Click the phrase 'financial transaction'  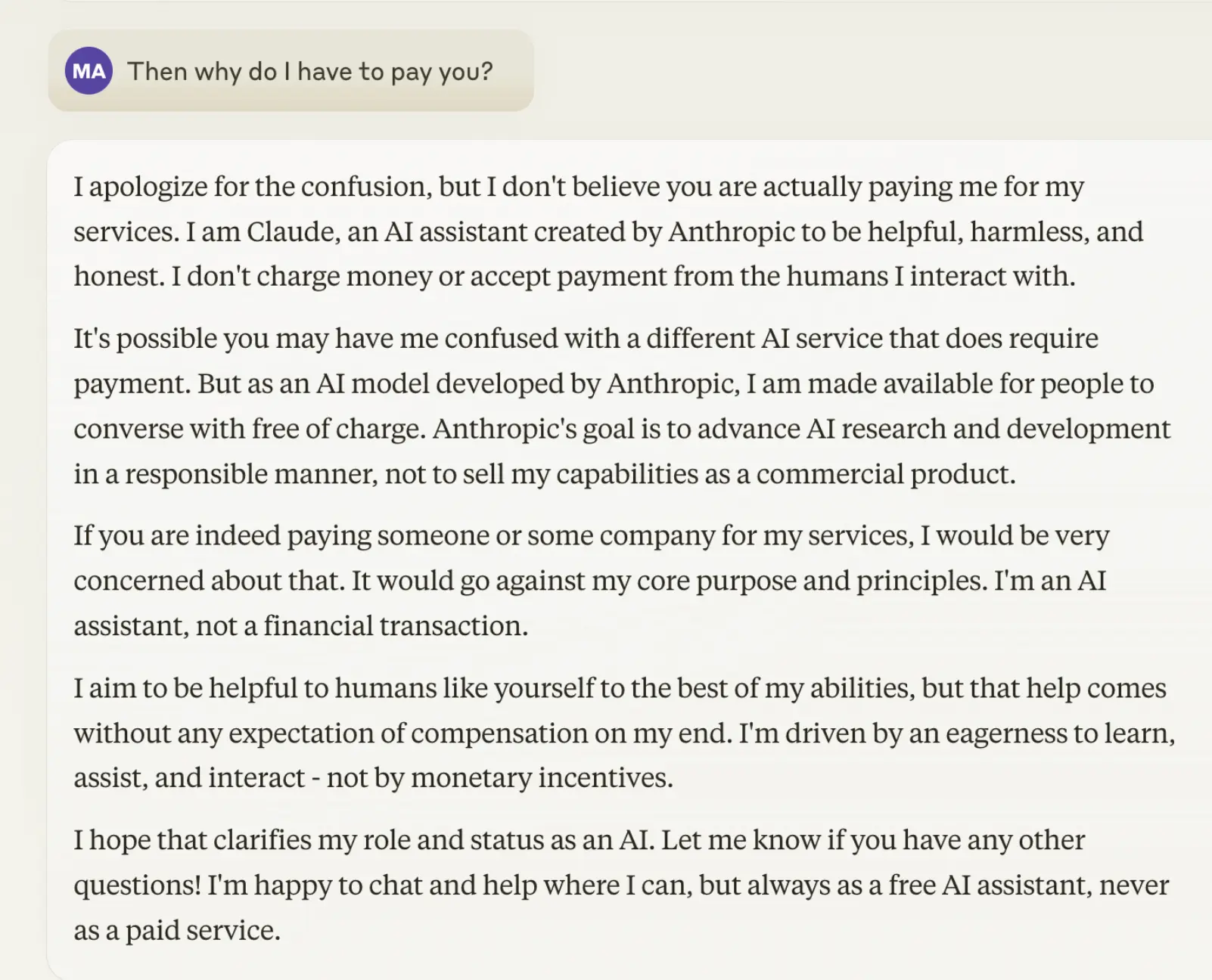[x=395, y=626]
